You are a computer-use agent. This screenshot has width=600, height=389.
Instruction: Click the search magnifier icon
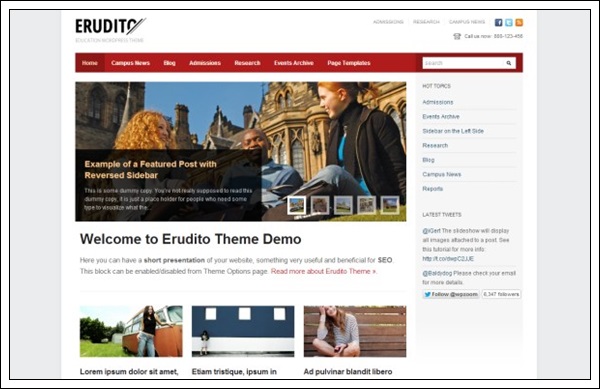coord(509,63)
